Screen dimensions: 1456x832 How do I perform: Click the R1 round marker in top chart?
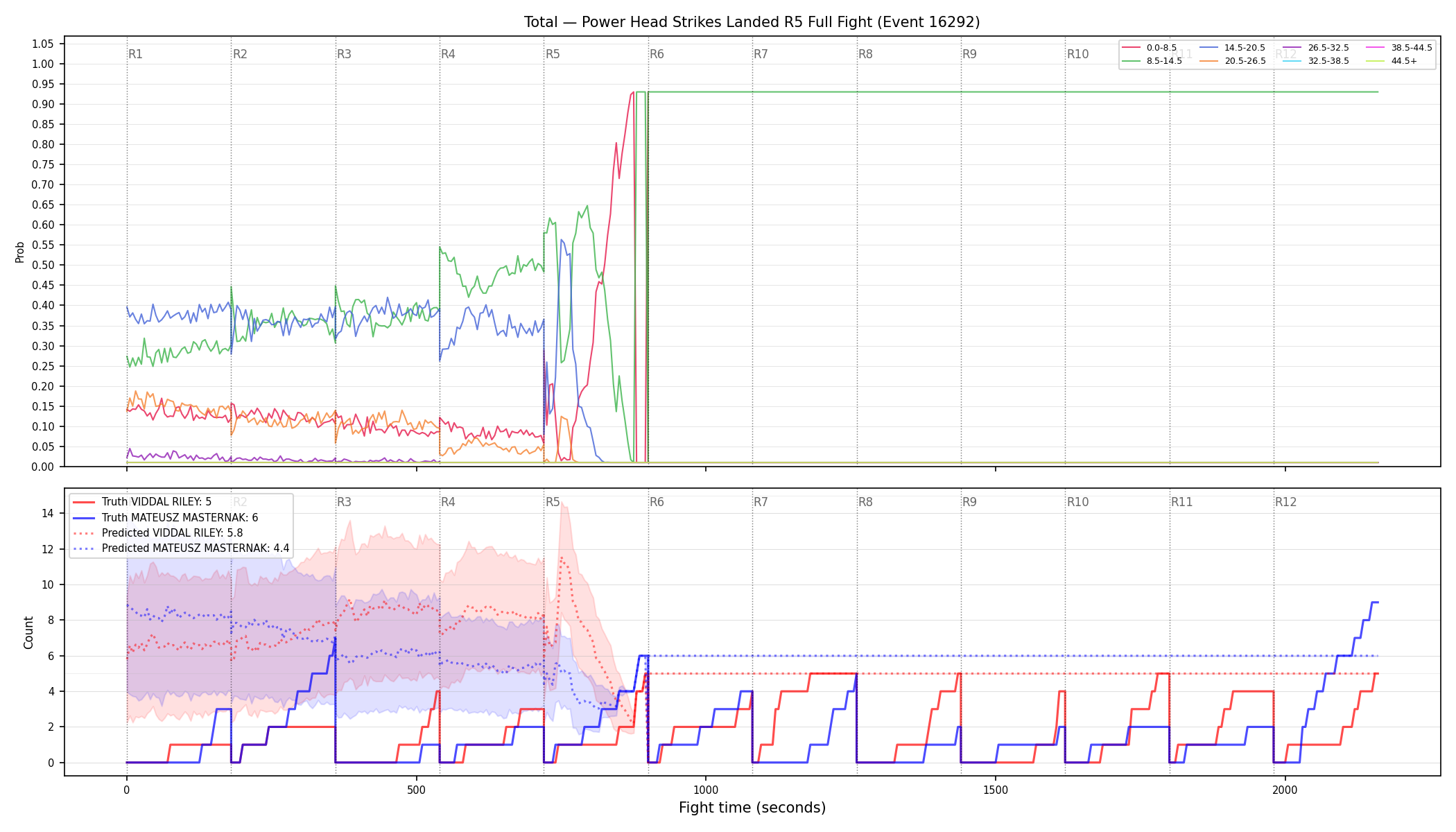point(136,54)
